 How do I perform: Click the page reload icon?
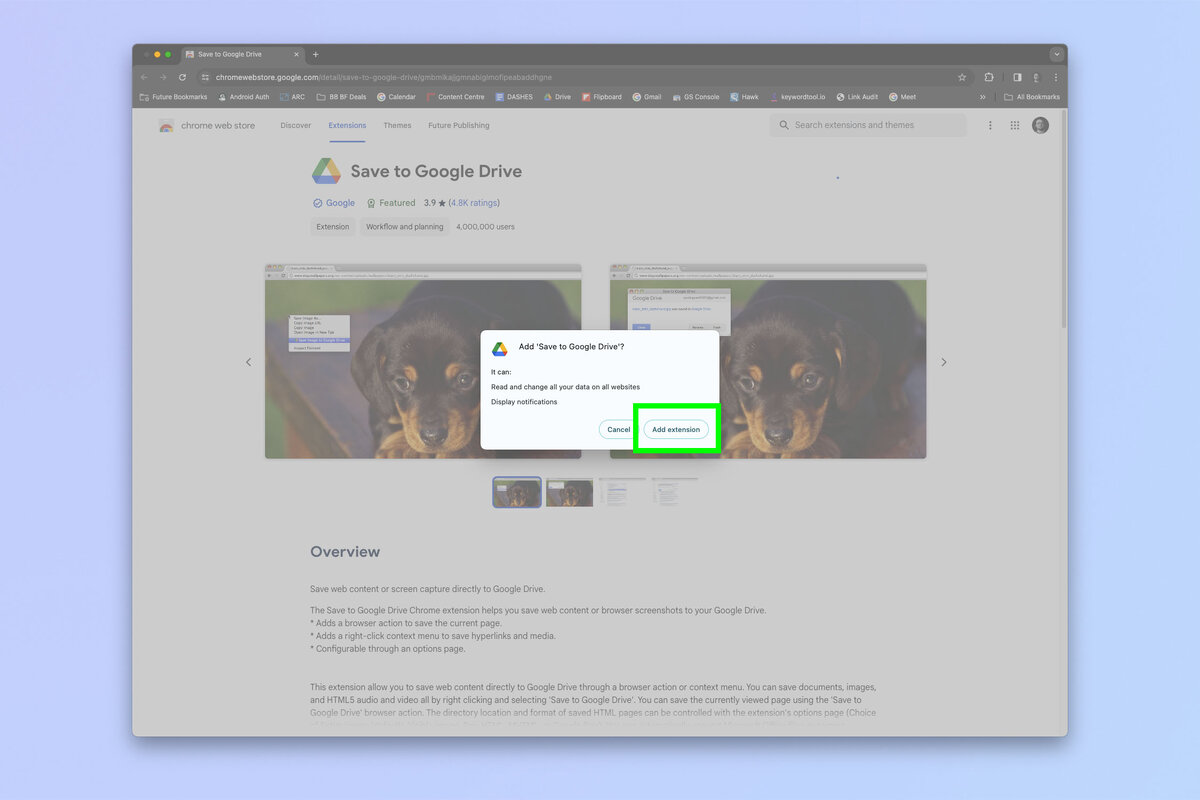tap(182, 76)
